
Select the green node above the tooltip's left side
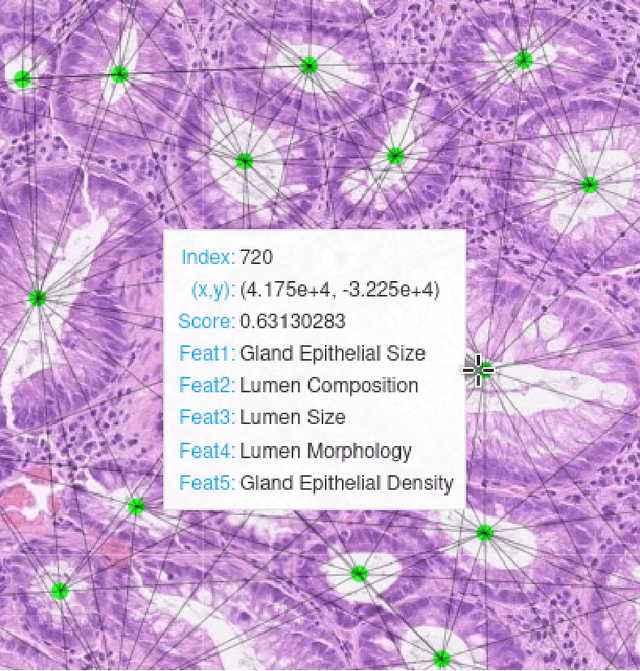(244, 161)
